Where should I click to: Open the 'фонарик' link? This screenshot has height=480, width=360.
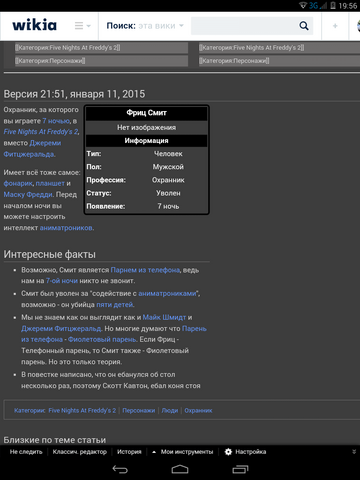coord(18,184)
